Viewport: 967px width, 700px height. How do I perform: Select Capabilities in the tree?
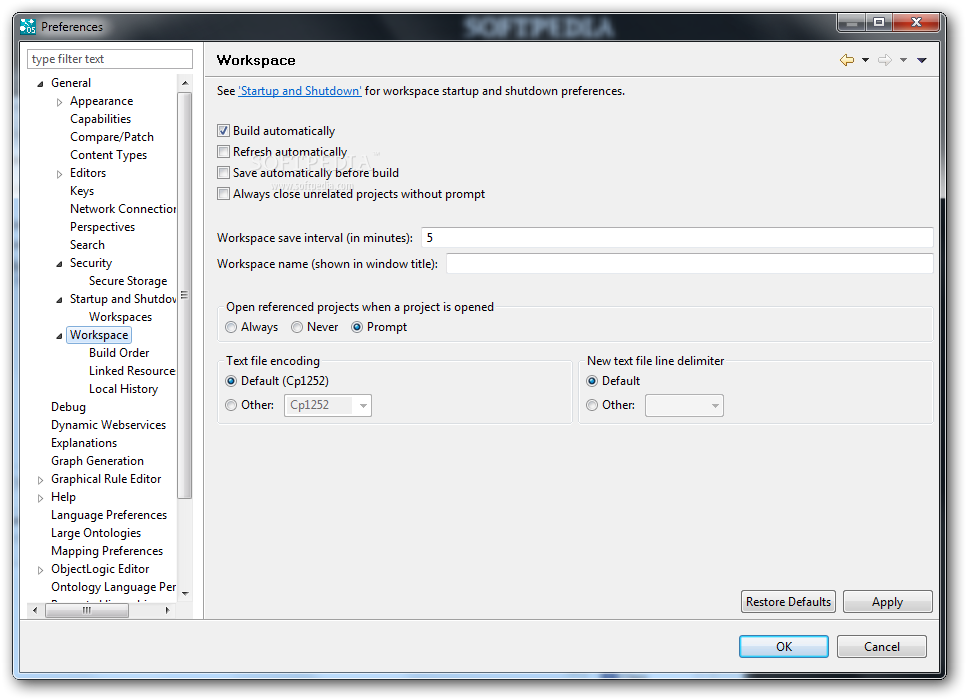point(101,119)
